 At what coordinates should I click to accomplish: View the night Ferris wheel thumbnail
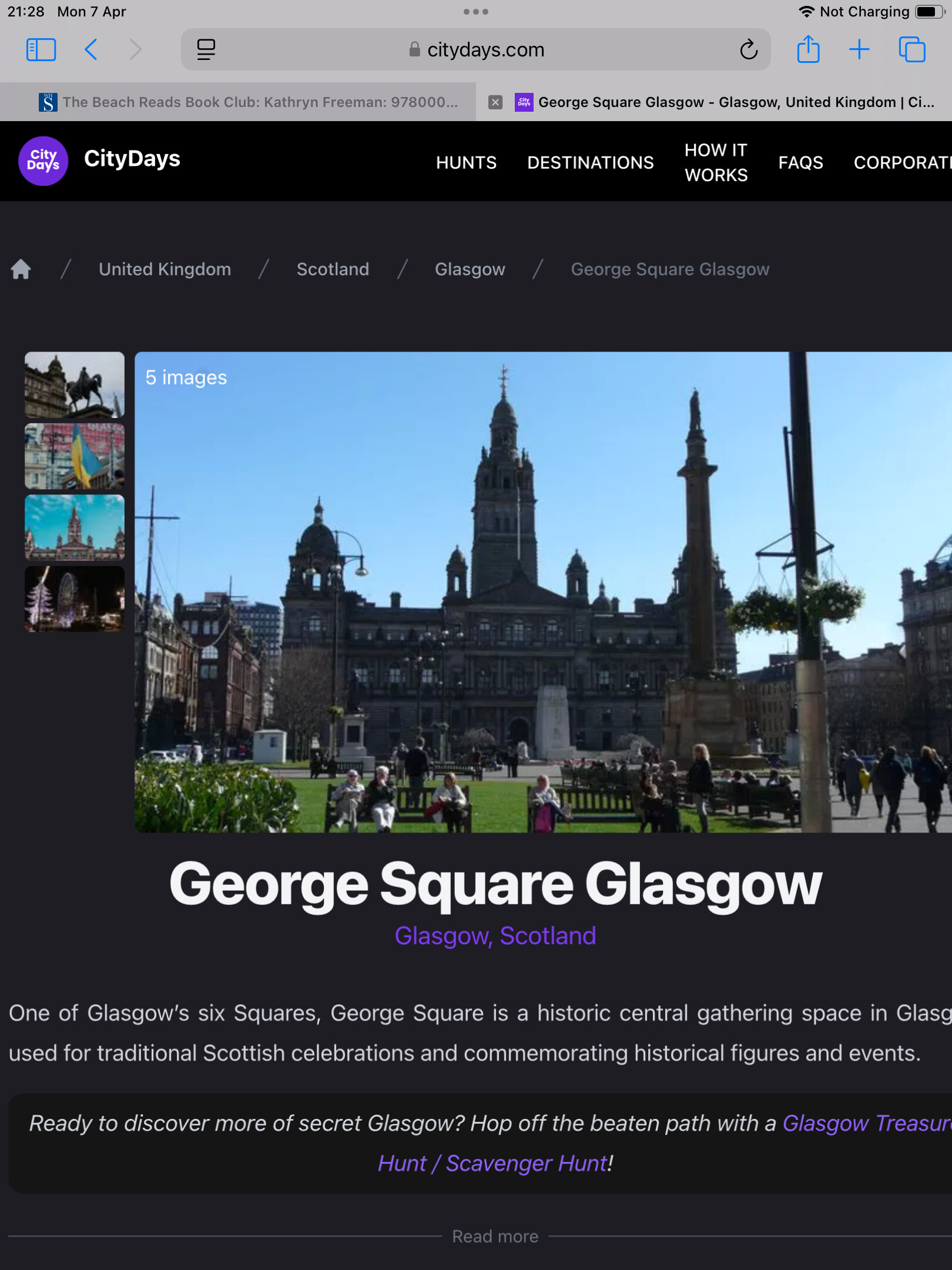tap(75, 599)
